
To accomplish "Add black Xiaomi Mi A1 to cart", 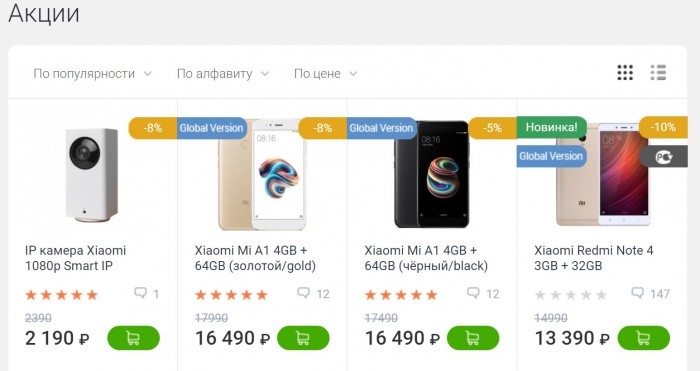I will [x=473, y=338].
